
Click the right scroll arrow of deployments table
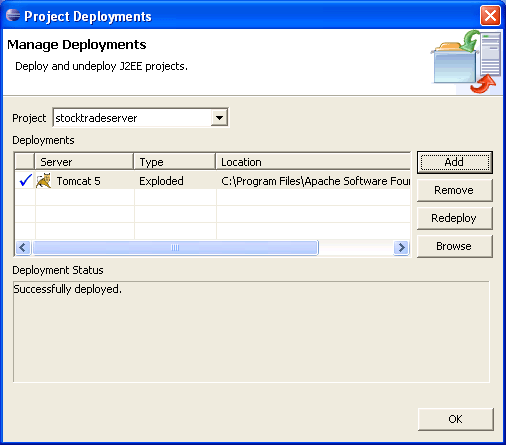click(x=401, y=248)
